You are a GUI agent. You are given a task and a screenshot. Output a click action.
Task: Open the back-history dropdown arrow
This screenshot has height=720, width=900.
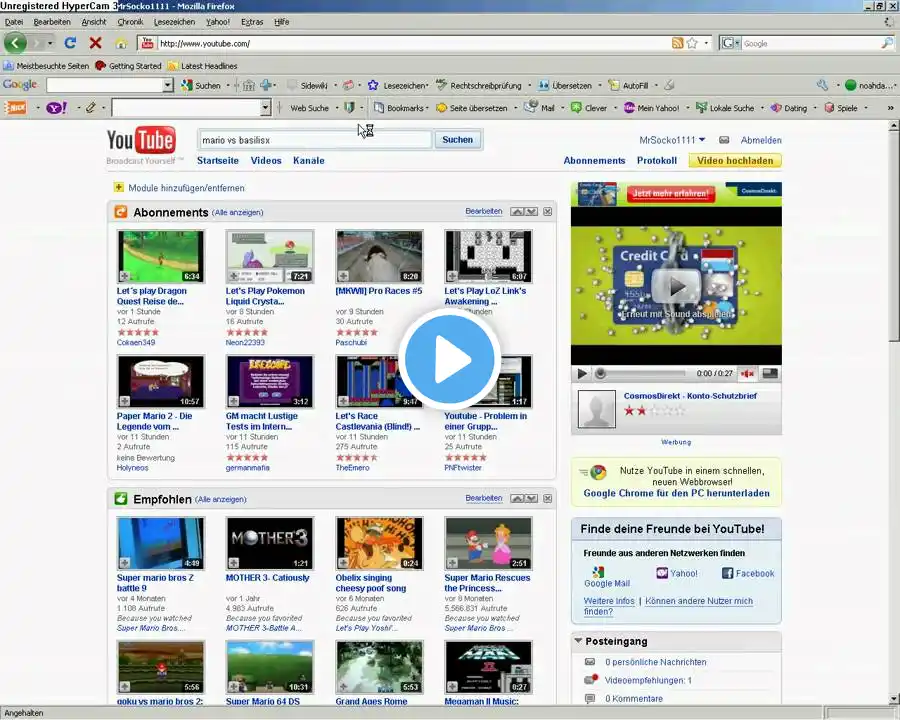(x=50, y=43)
